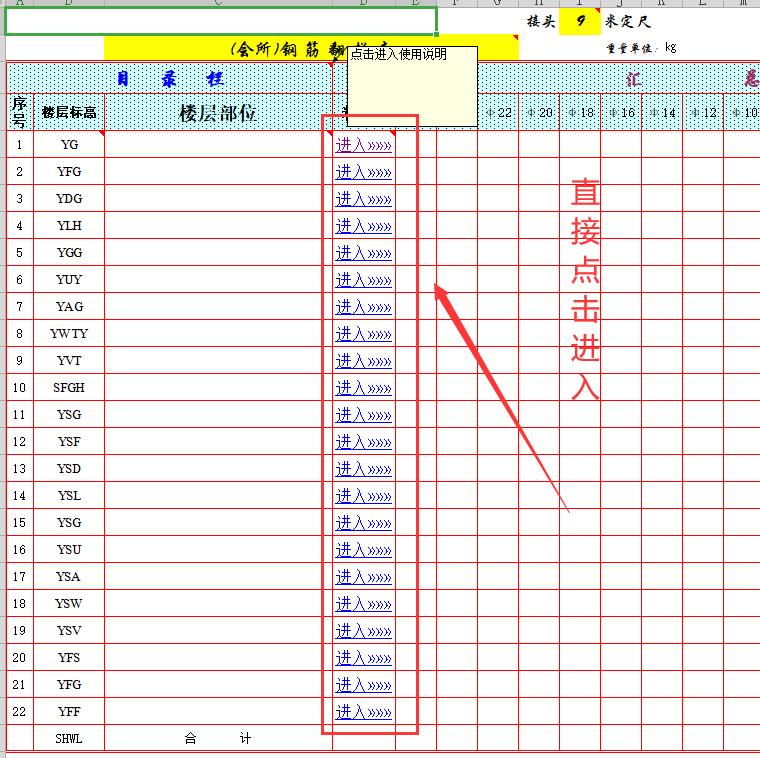The image size is (760, 758).
Task: Select the empty green-bordered cell at top left
Action: [220, 21]
